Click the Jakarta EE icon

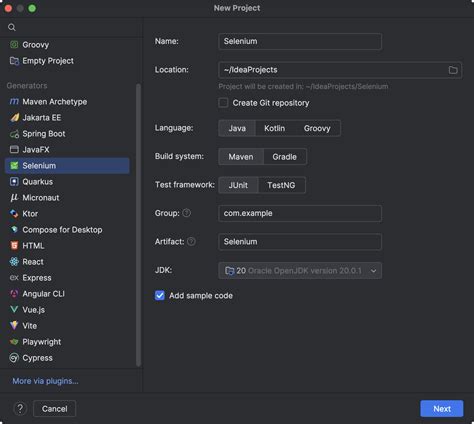14,117
